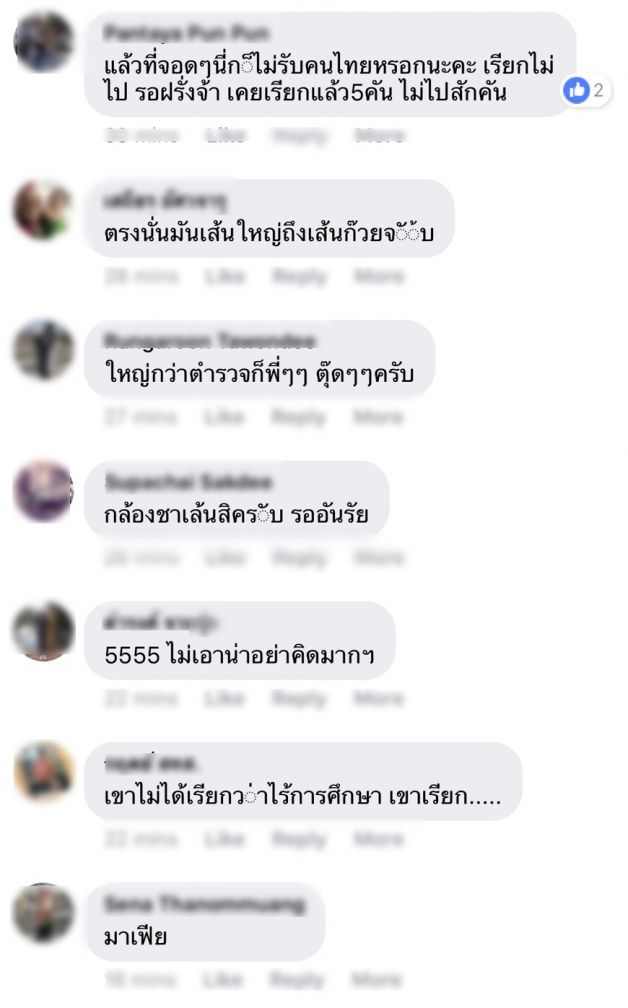Open commenter name above 'แล้วที่จอดๆนี่' comment
This screenshot has width=628, height=1008.
pos(186,32)
